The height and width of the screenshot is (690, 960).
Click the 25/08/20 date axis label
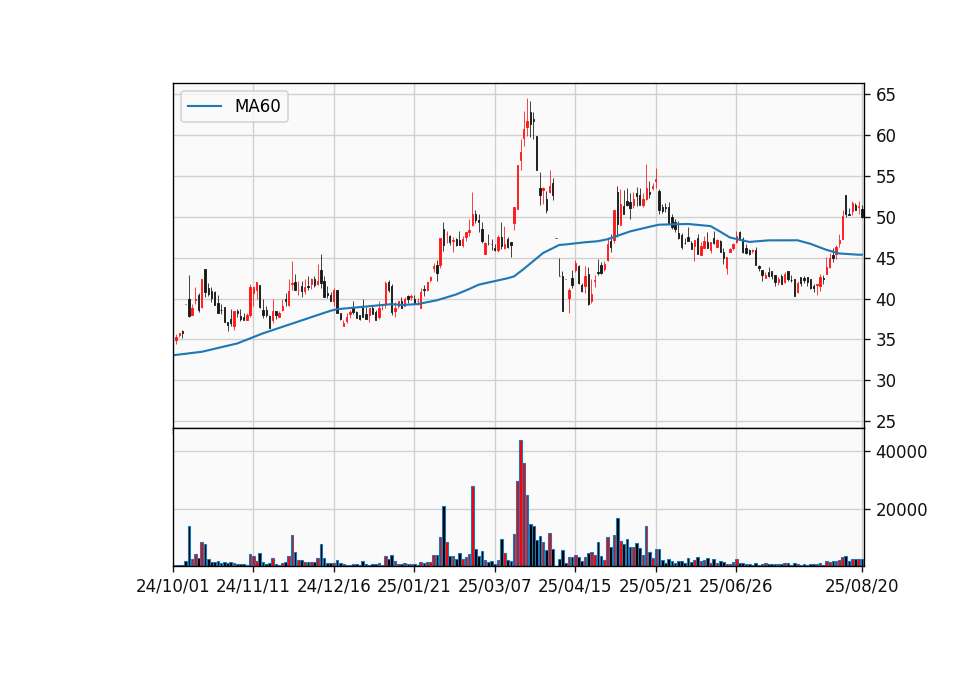pos(862,586)
